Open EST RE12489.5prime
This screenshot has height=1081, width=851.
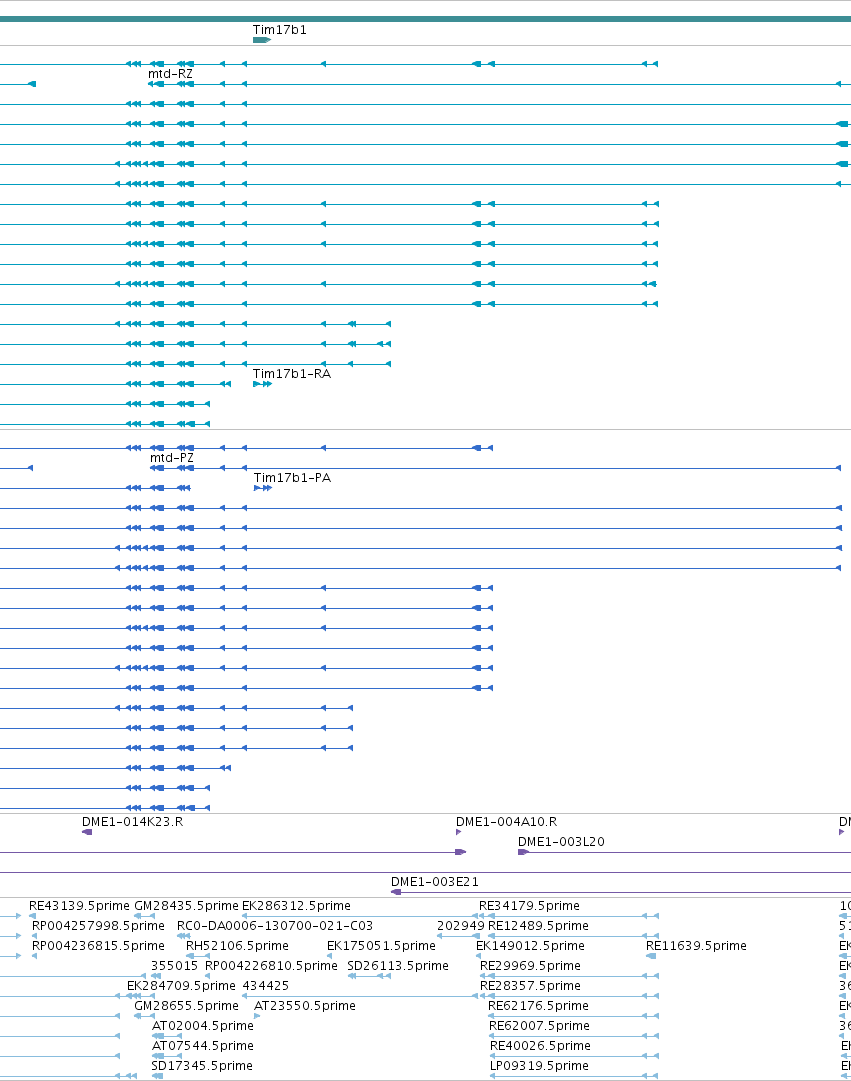click(538, 926)
